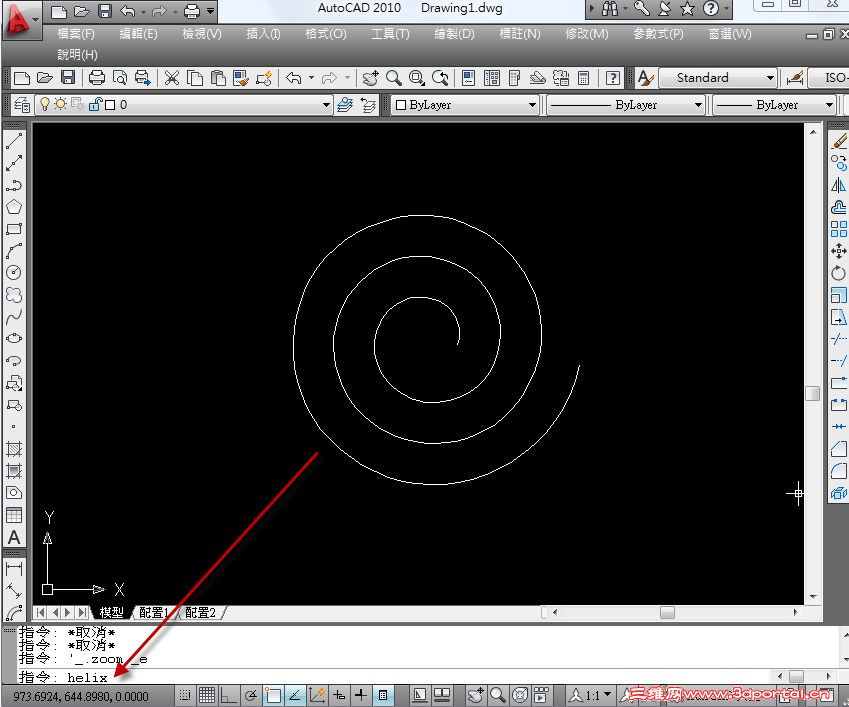Toggle Polar tracking in status bar
The height and width of the screenshot is (707, 849).
[x=251, y=695]
